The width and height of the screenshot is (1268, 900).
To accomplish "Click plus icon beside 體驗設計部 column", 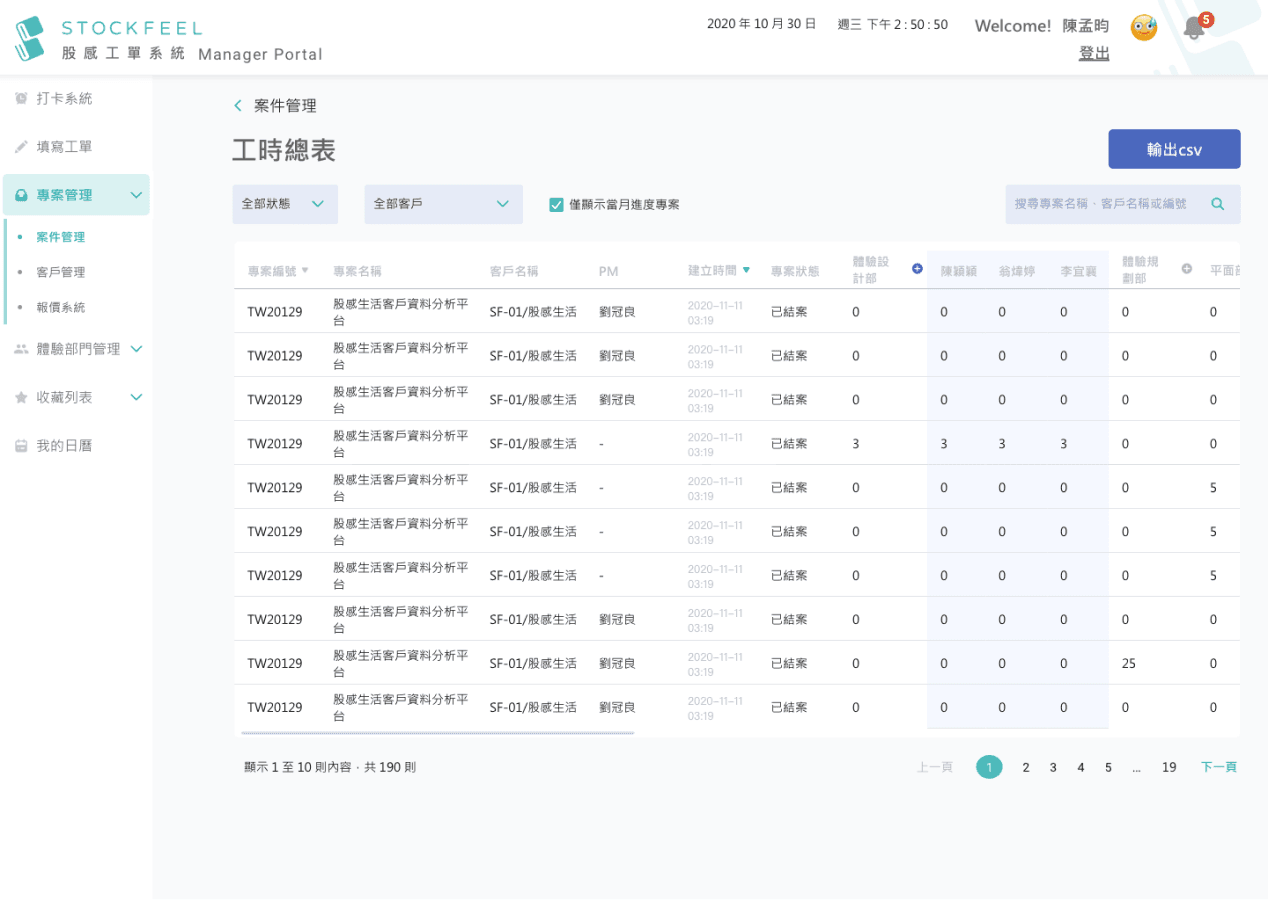I will click(917, 268).
